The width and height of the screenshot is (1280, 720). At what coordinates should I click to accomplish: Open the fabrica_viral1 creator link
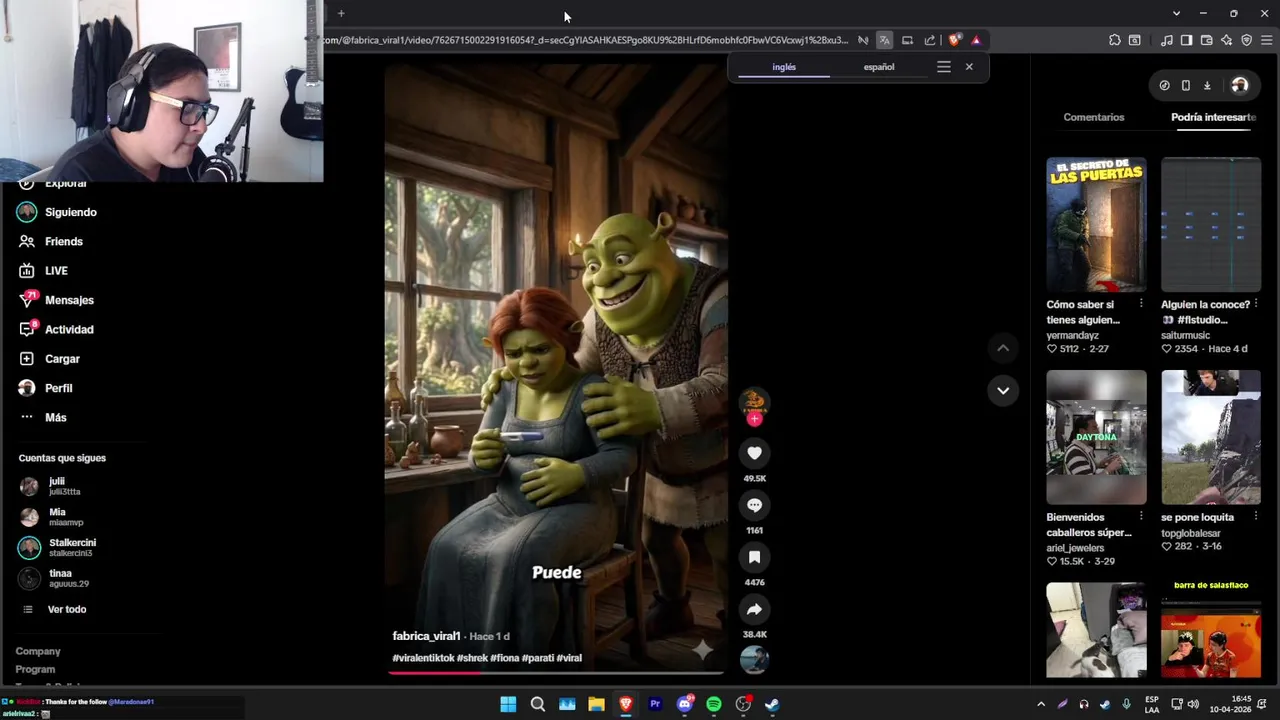[426, 636]
